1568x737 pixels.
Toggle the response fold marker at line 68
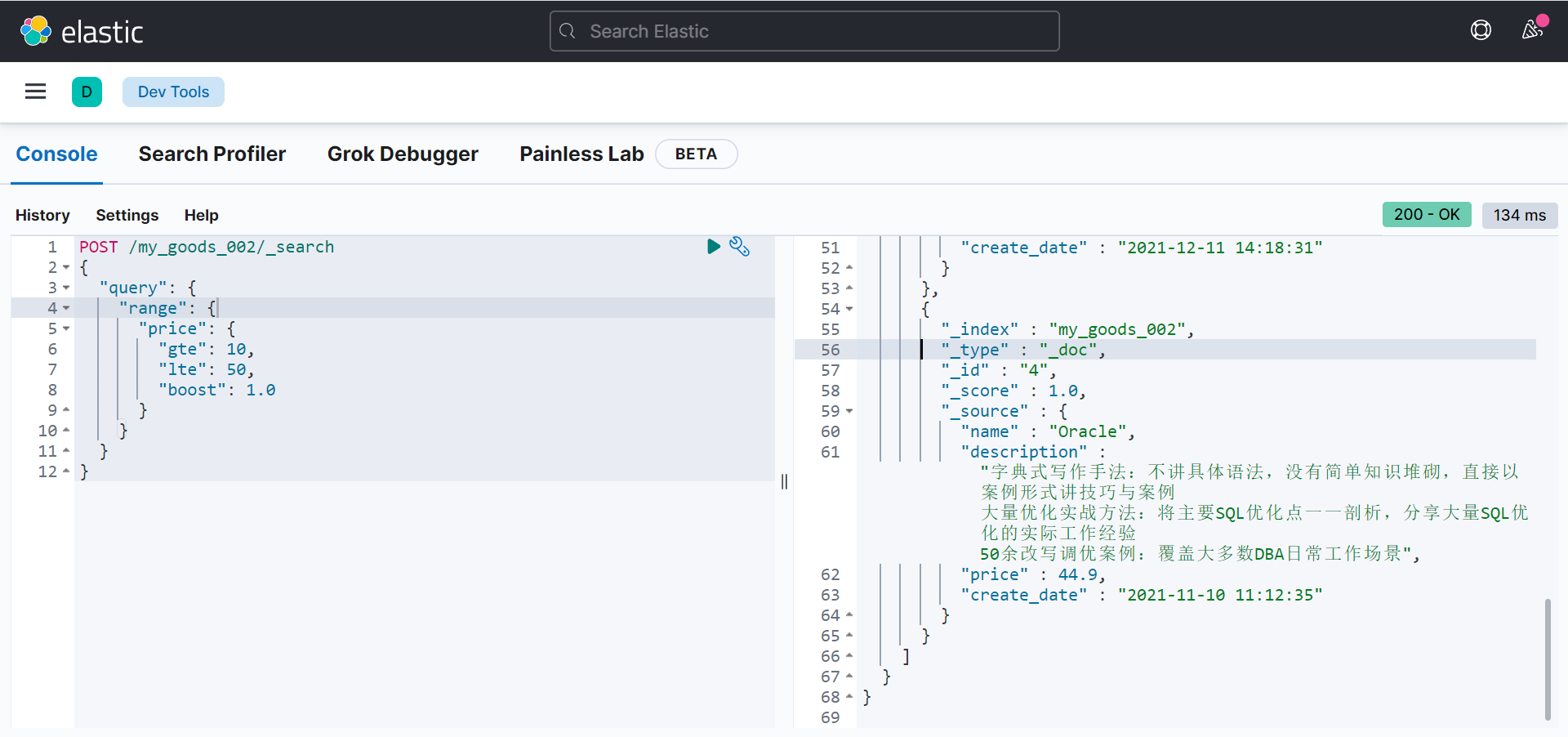point(849,696)
